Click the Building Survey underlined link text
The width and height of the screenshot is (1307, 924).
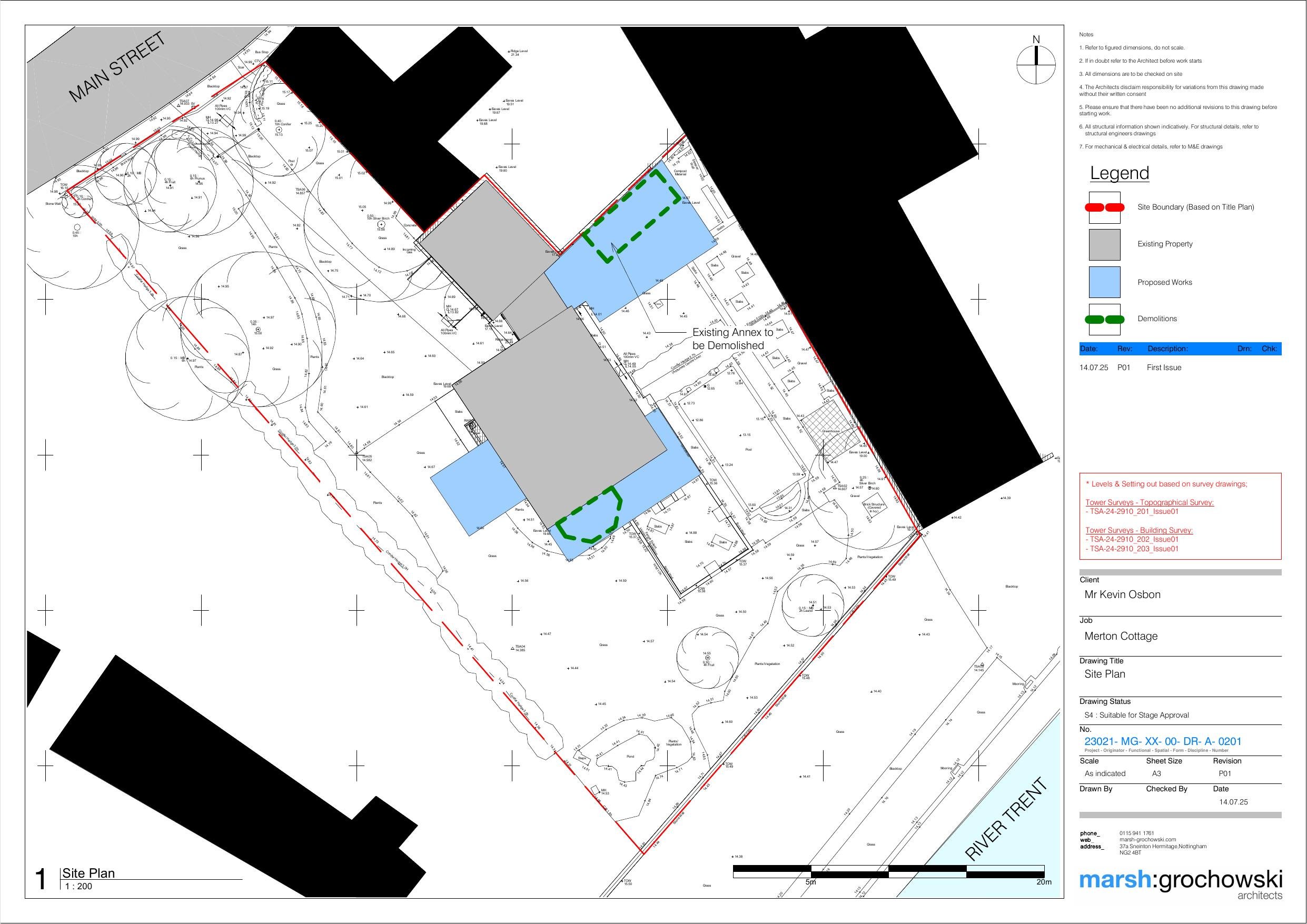click(1138, 530)
